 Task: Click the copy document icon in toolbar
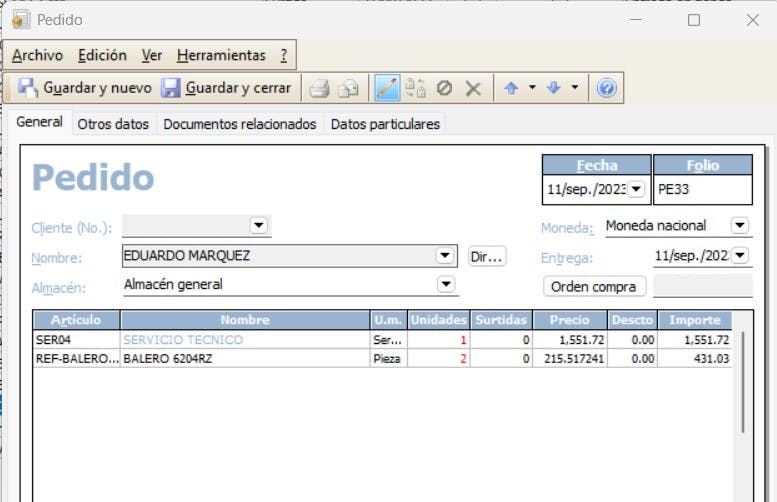[415, 88]
